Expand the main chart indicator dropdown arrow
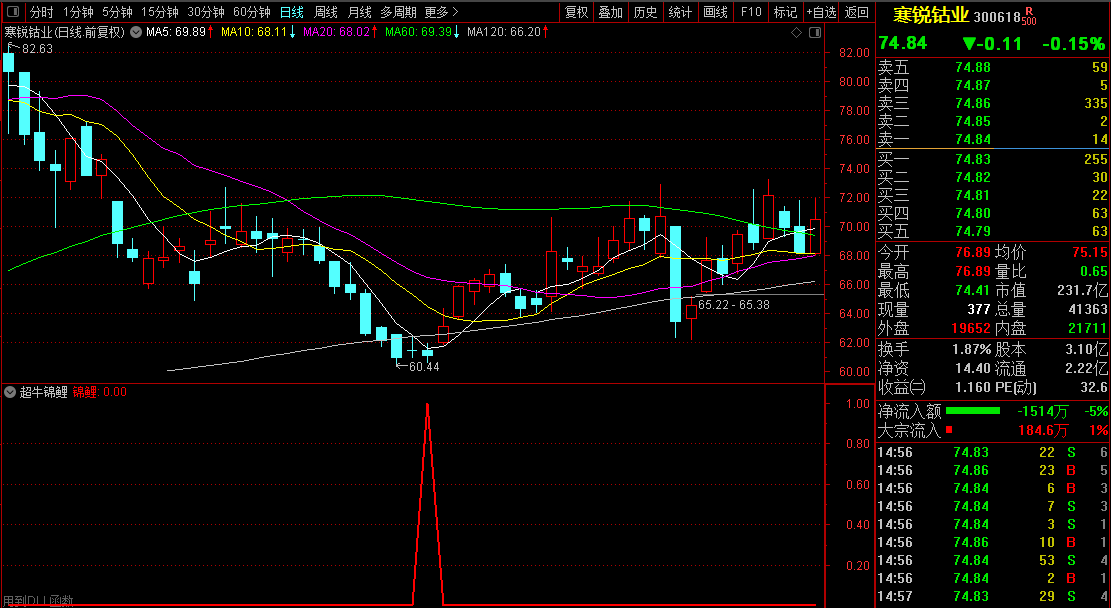 [135, 32]
